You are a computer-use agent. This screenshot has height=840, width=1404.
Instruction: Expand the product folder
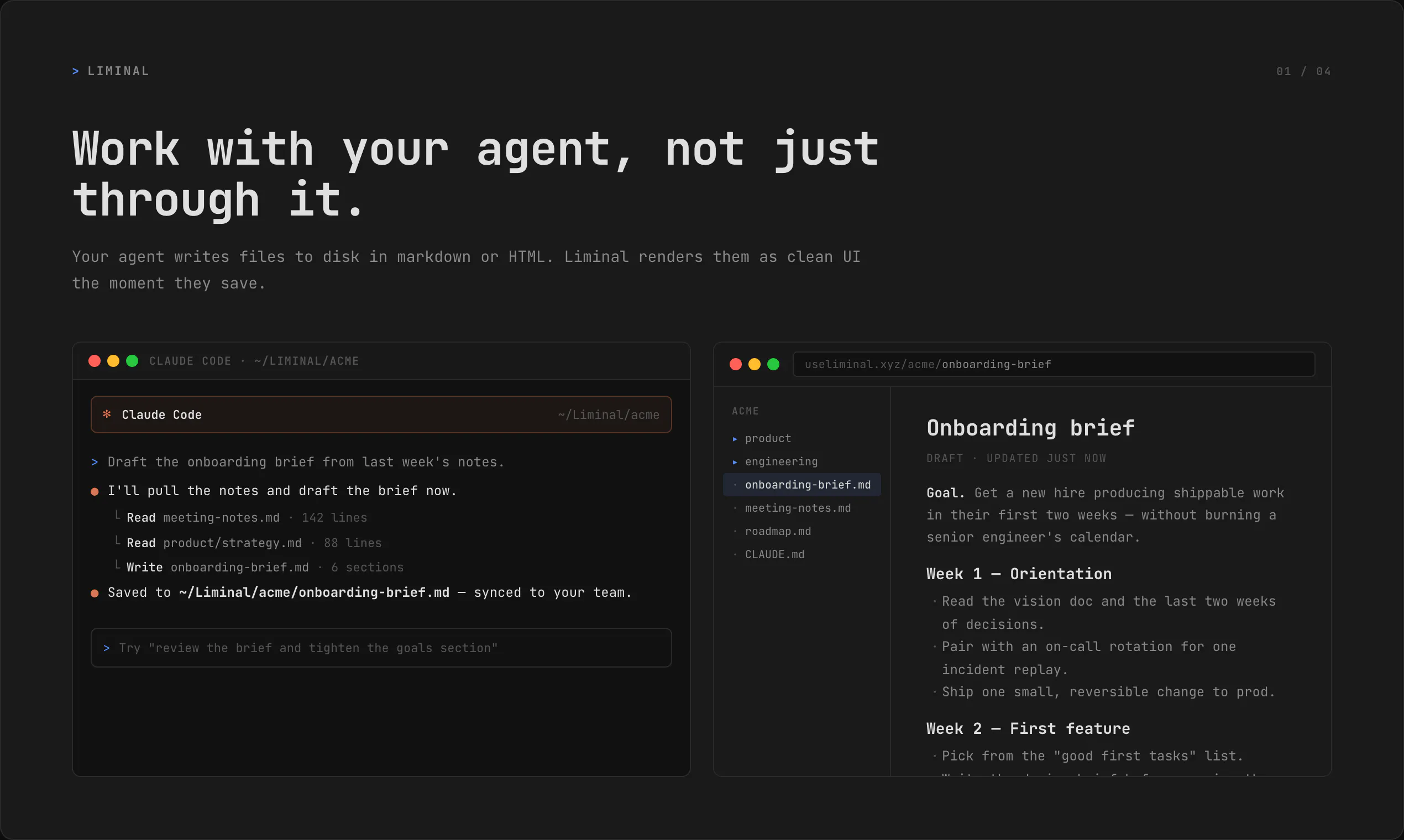[x=801, y=438]
